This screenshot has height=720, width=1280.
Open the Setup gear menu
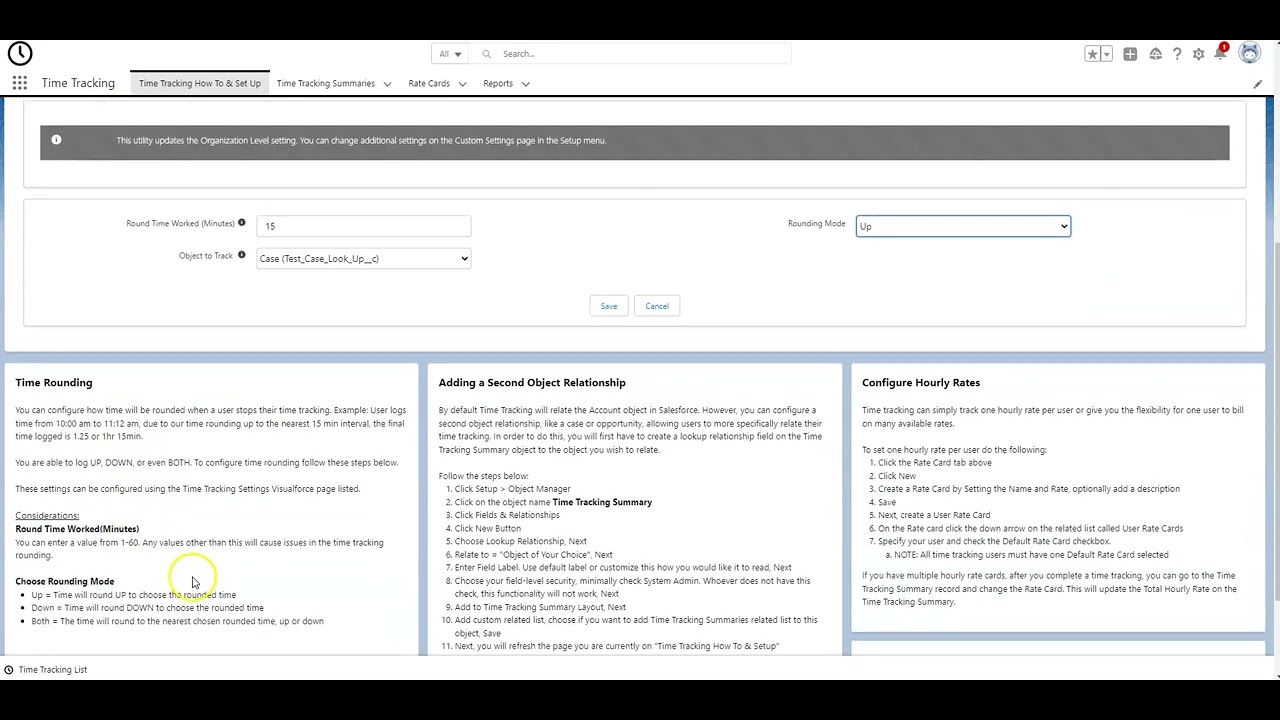pyautogui.click(x=1198, y=54)
